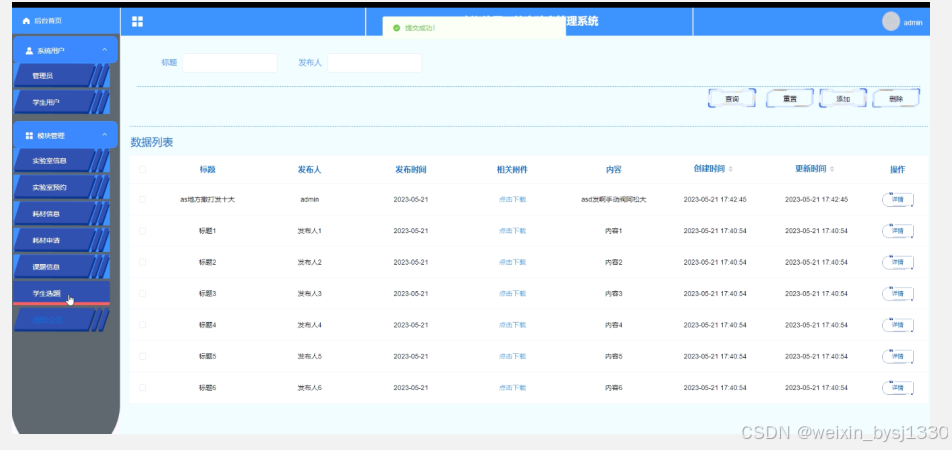Click the 后台首页 sidebar label
Viewport: 952px width, 450px height.
48,21
